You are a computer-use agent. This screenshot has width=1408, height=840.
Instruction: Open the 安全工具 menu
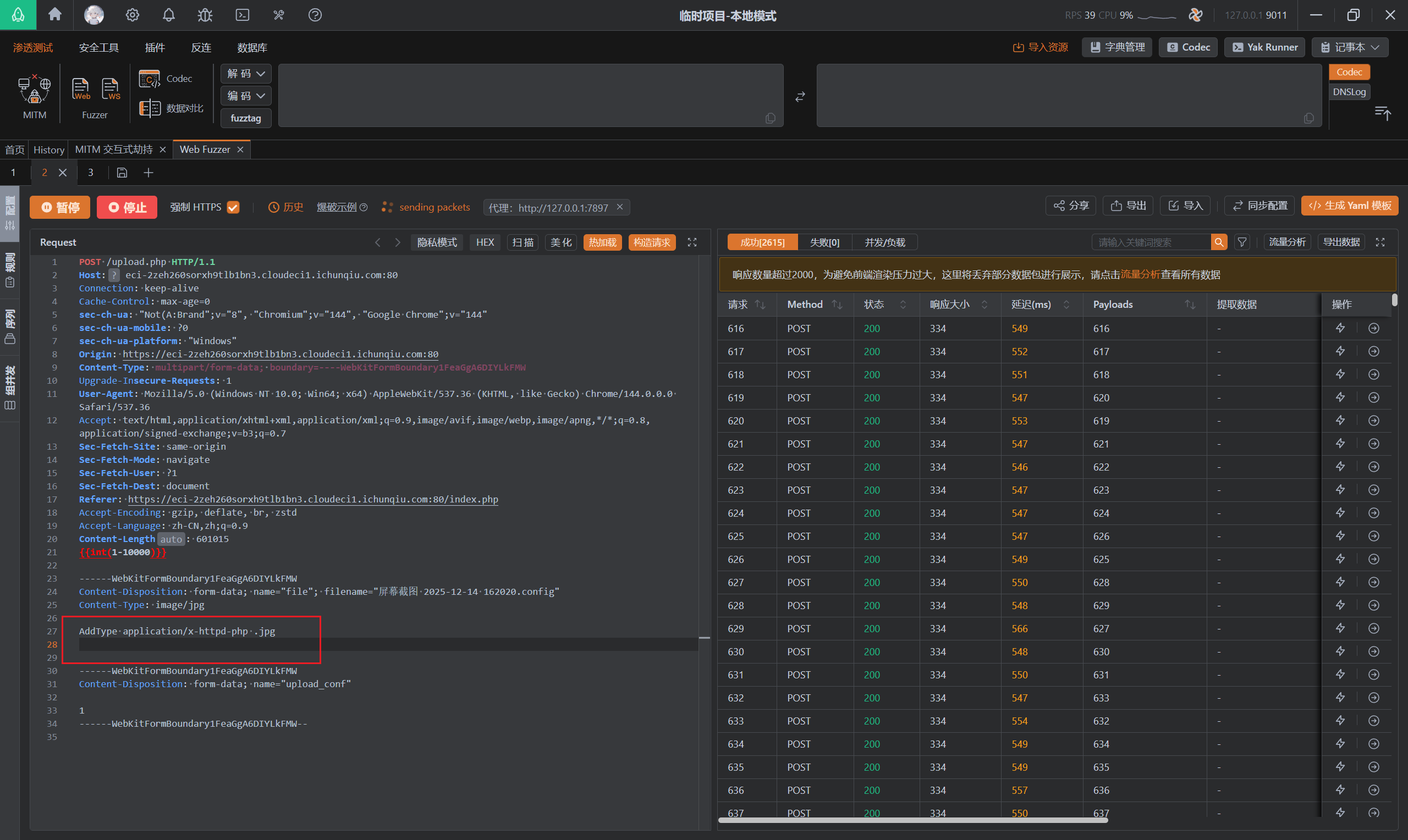pyautogui.click(x=98, y=47)
